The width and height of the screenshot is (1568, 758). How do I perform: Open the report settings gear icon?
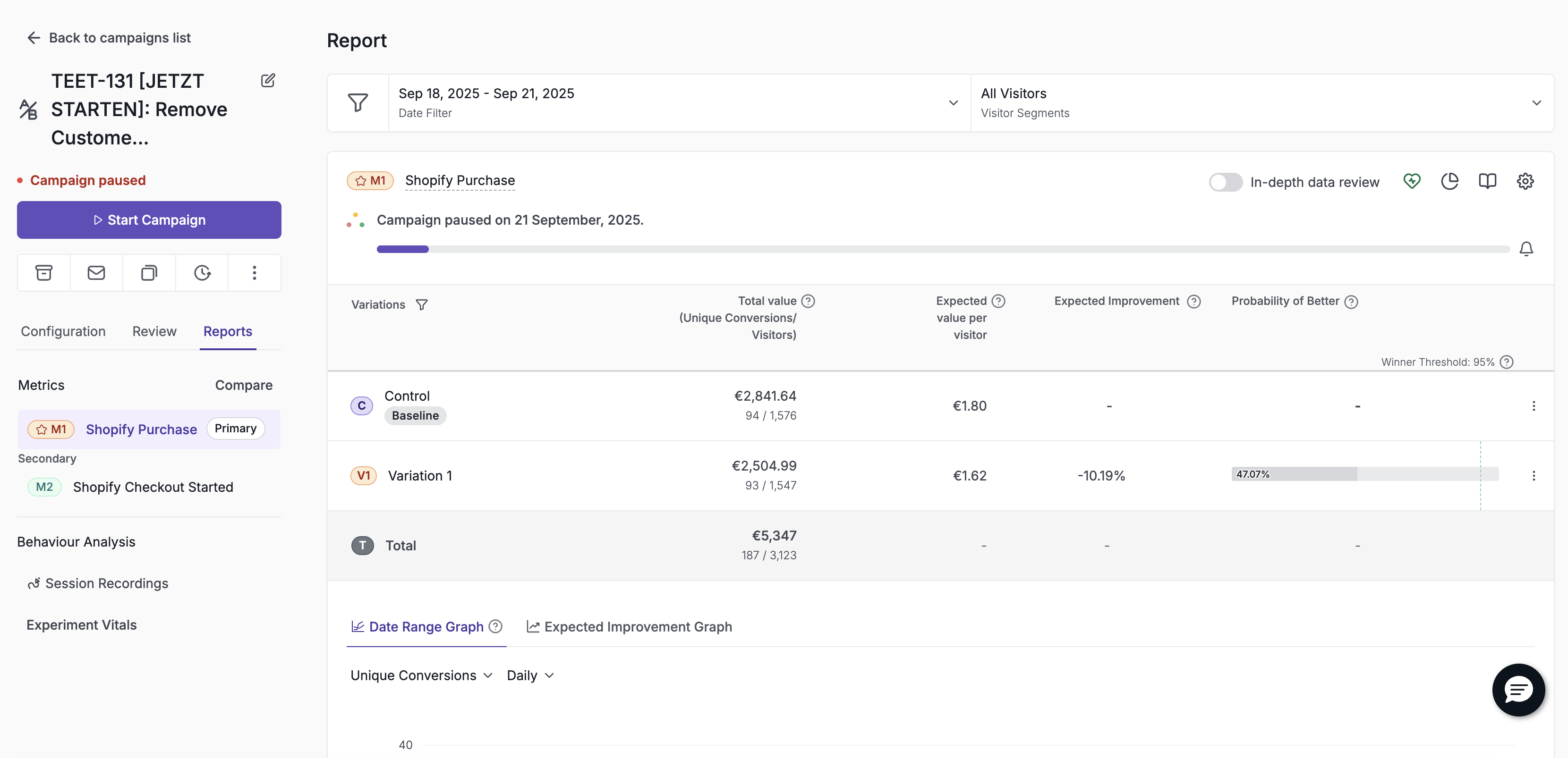[1525, 181]
